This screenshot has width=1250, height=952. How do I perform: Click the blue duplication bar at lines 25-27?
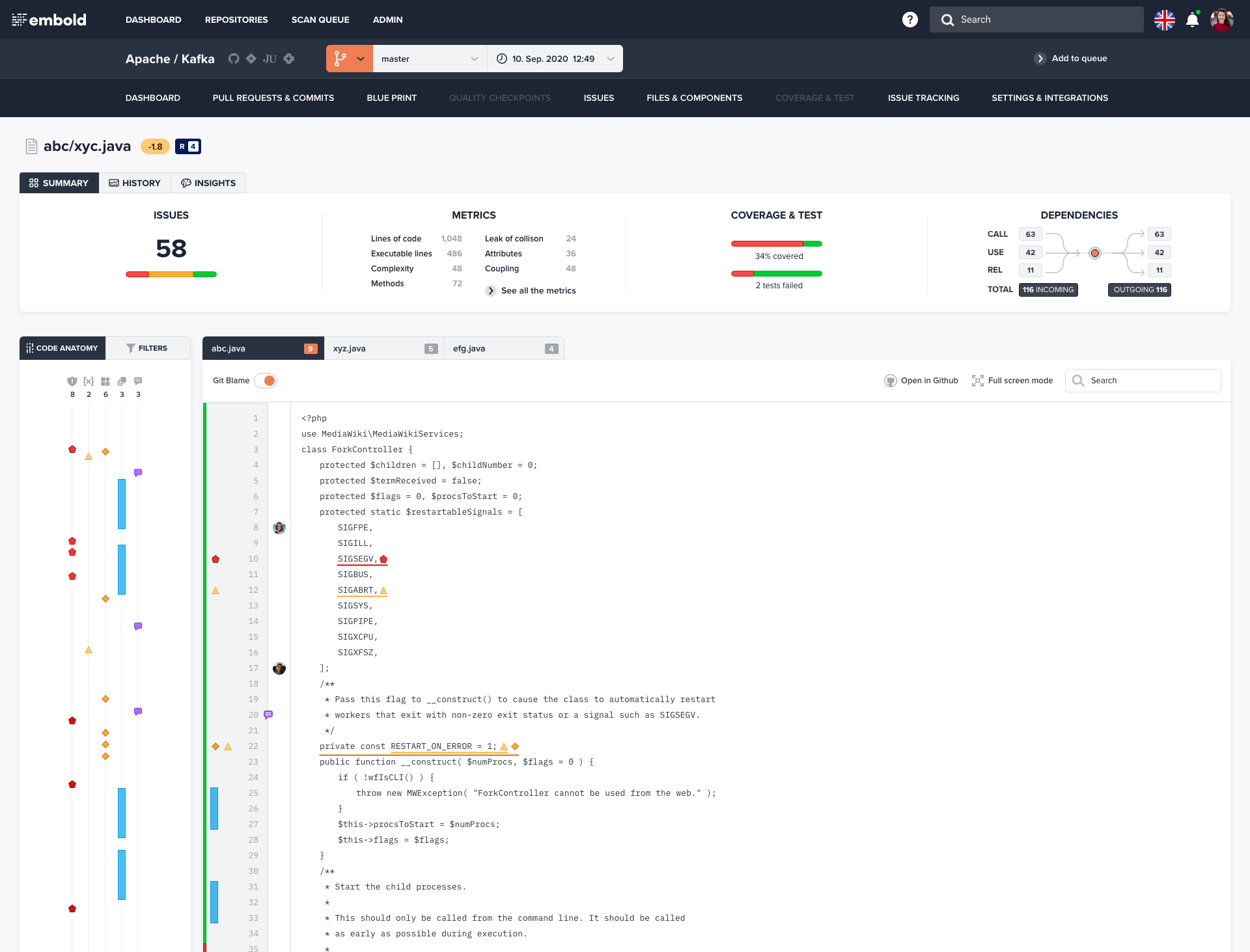click(214, 809)
